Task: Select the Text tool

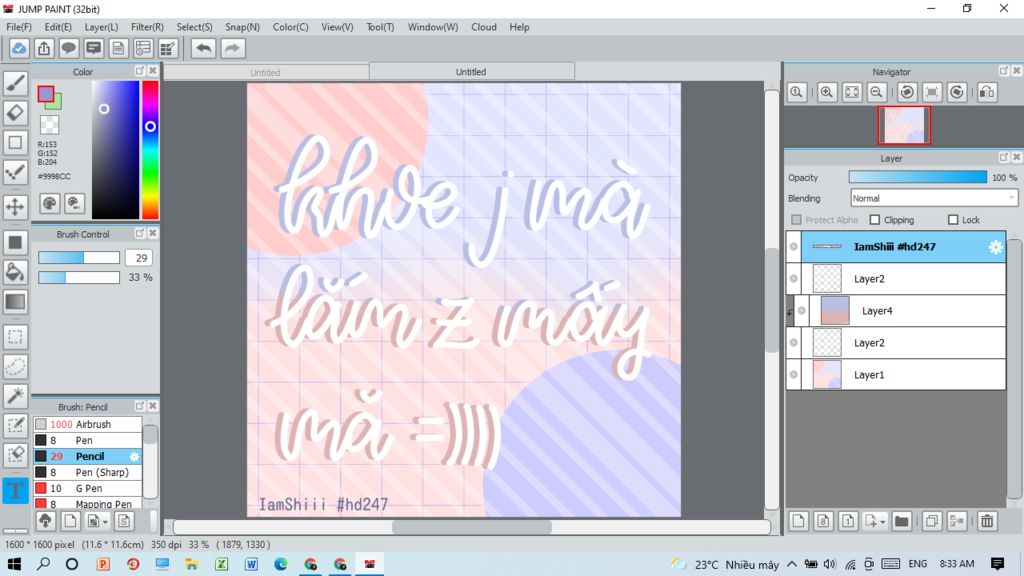Action: (15, 490)
